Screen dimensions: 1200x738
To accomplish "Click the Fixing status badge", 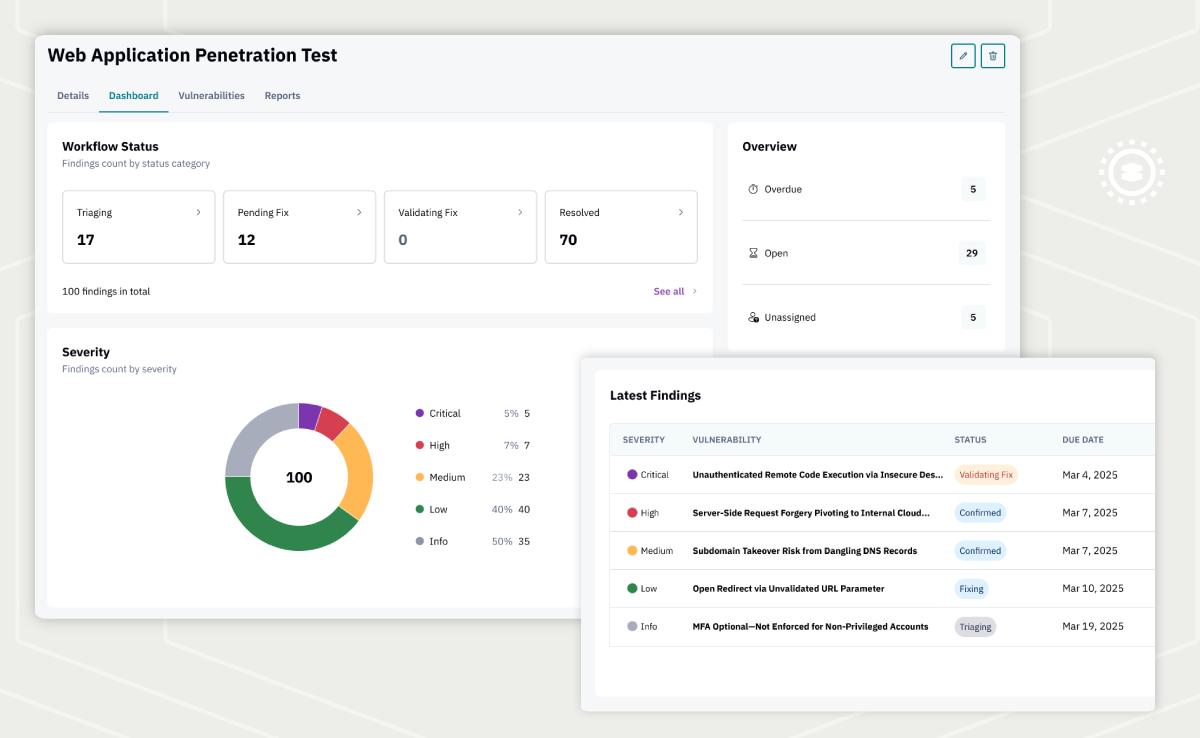I will coord(971,588).
